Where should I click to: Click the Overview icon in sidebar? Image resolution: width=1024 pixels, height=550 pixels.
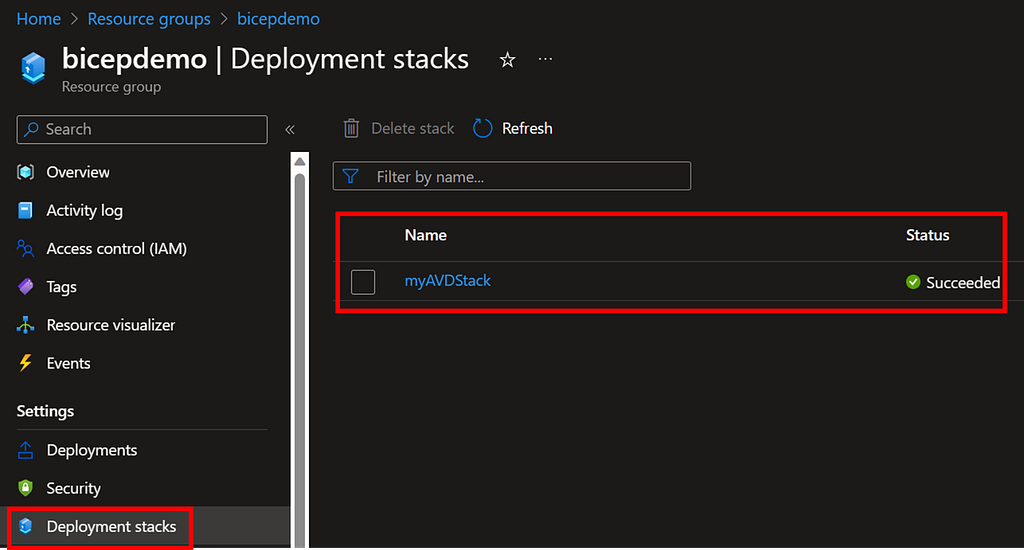25,172
